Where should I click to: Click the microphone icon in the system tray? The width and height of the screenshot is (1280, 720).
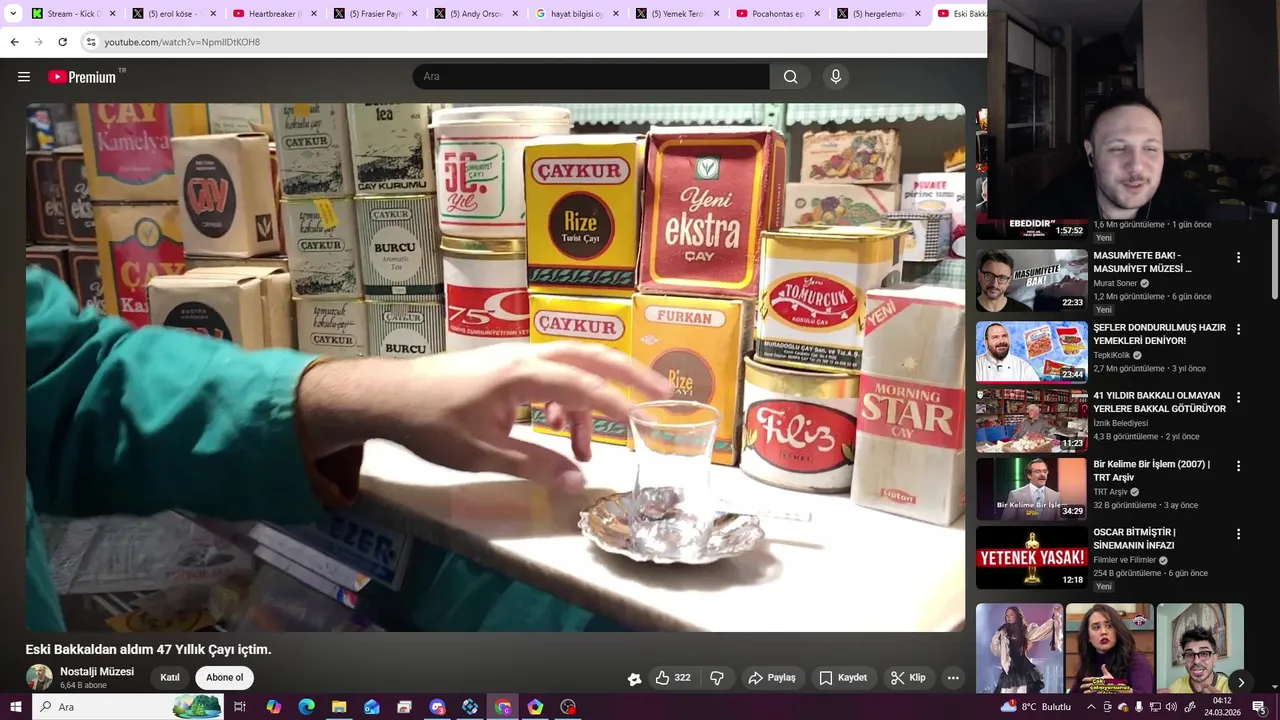coord(1139,707)
